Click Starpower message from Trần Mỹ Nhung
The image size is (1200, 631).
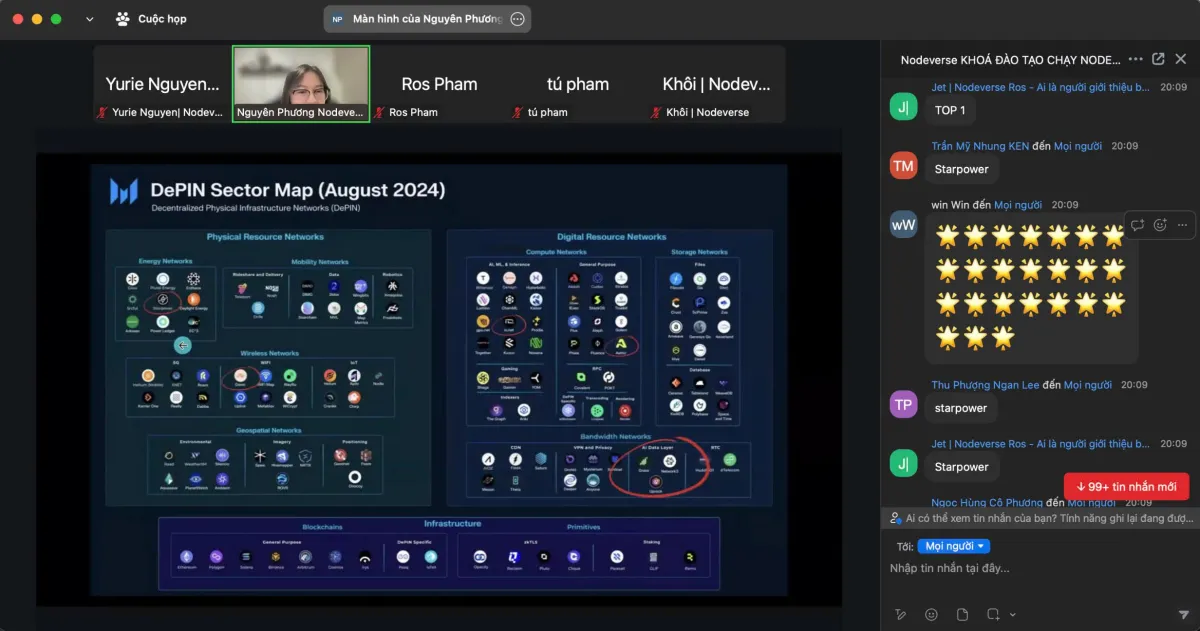961,169
